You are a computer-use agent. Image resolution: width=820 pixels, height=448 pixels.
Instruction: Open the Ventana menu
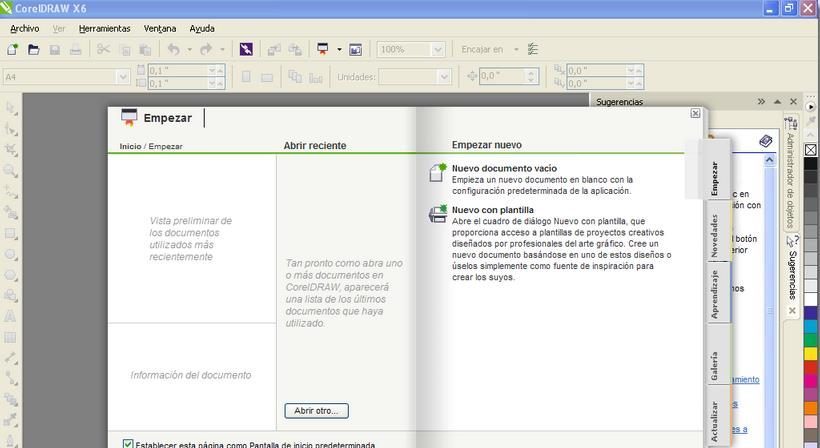[160, 29]
